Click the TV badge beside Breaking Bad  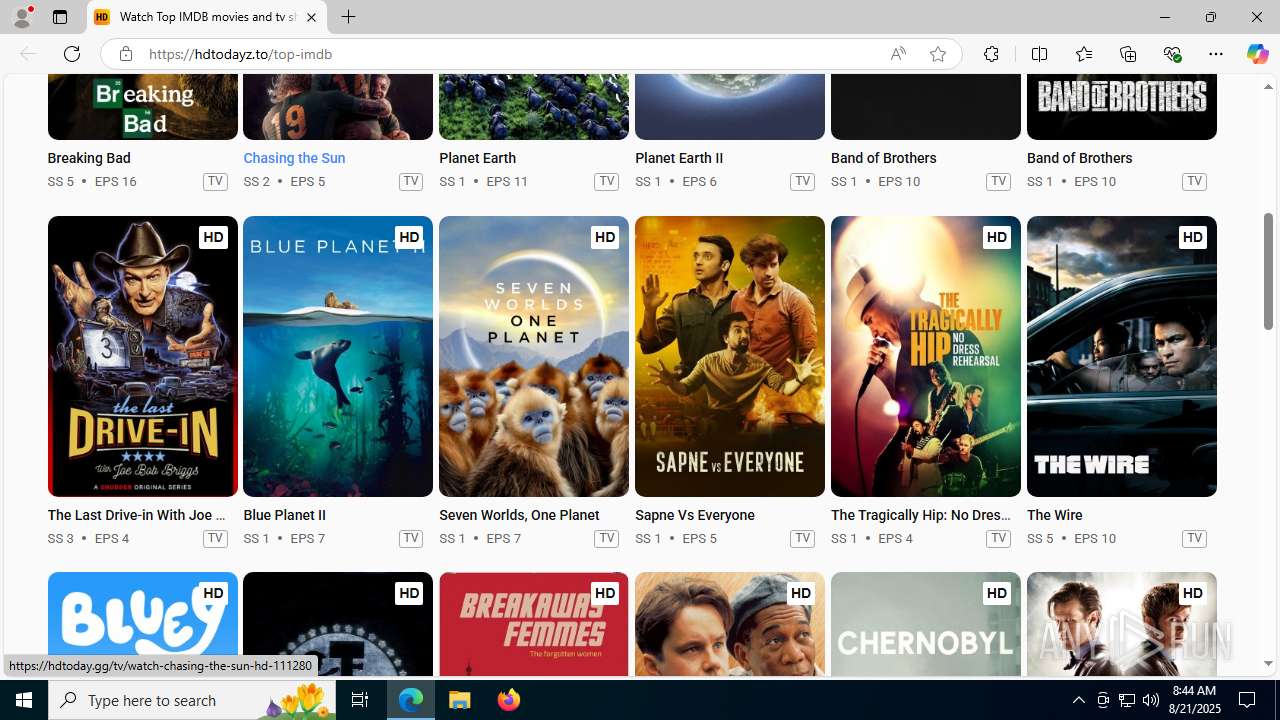click(215, 181)
